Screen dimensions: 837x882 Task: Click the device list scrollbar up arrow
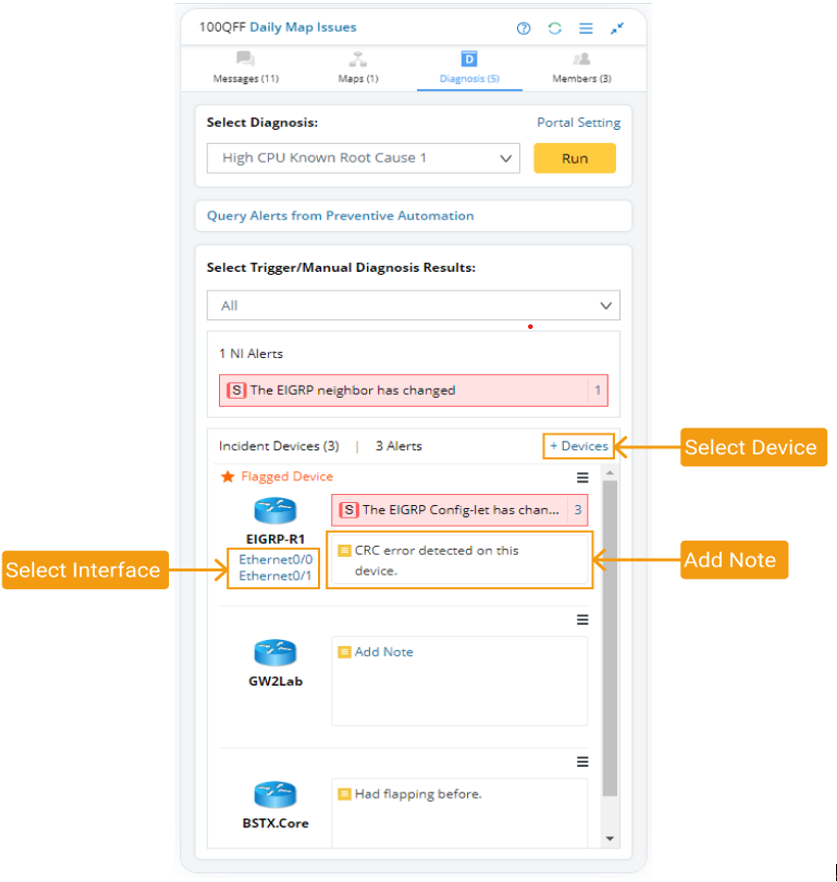pyautogui.click(x=610, y=473)
